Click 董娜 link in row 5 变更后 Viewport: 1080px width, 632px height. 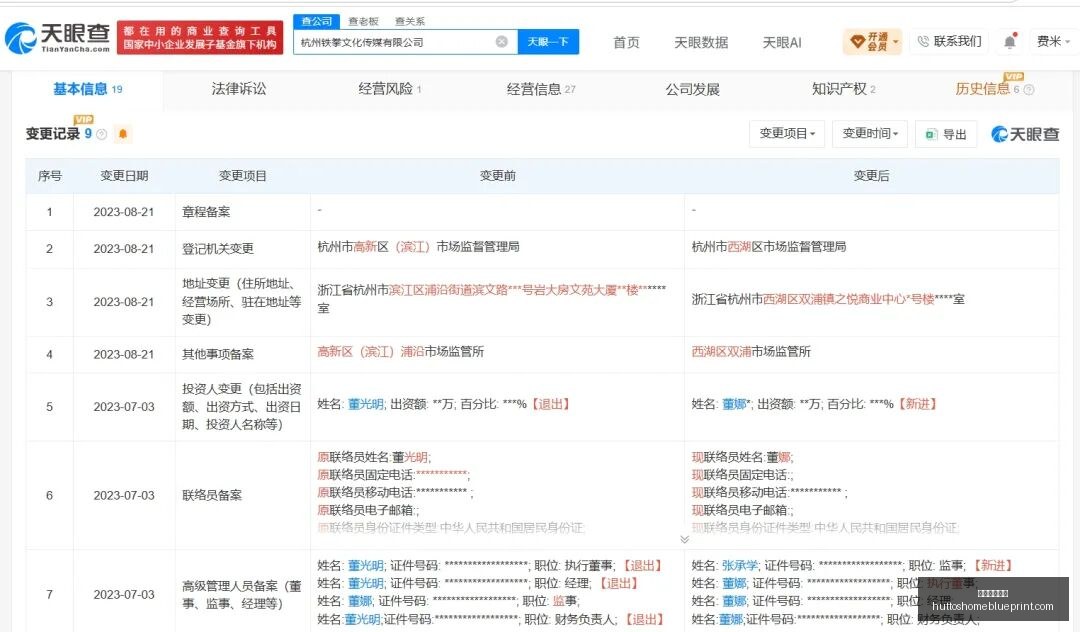(x=734, y=404)
